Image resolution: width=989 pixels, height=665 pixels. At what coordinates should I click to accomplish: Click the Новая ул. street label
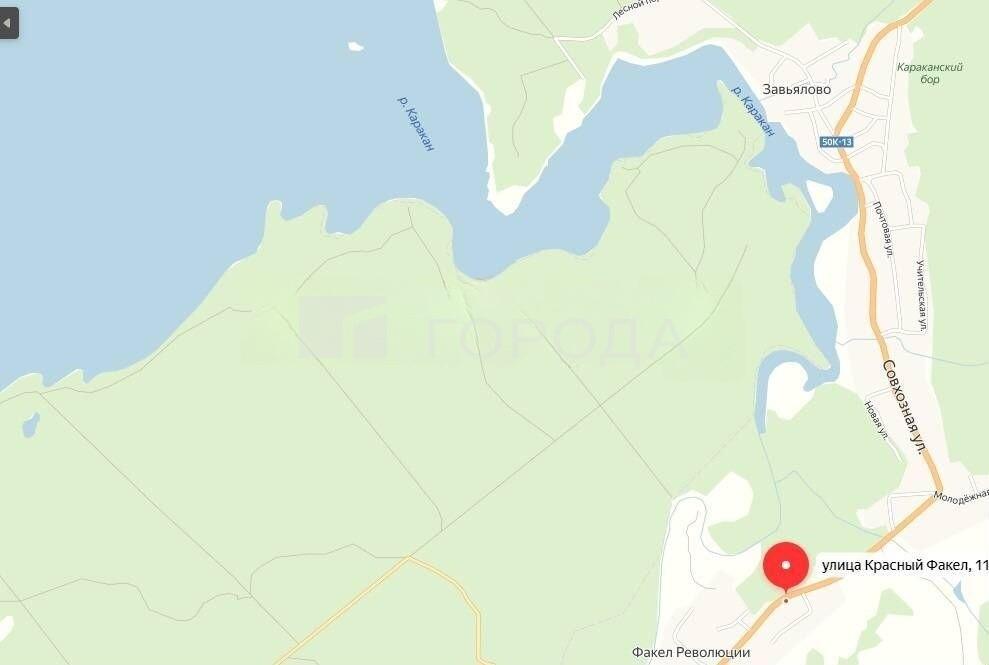point(876,420)
